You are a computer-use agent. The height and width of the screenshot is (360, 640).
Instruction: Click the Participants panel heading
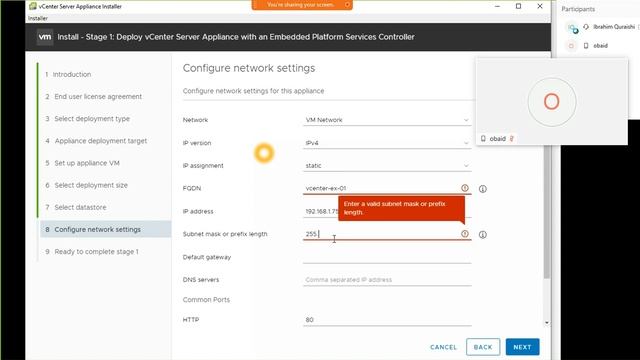[x=578, y=9]
